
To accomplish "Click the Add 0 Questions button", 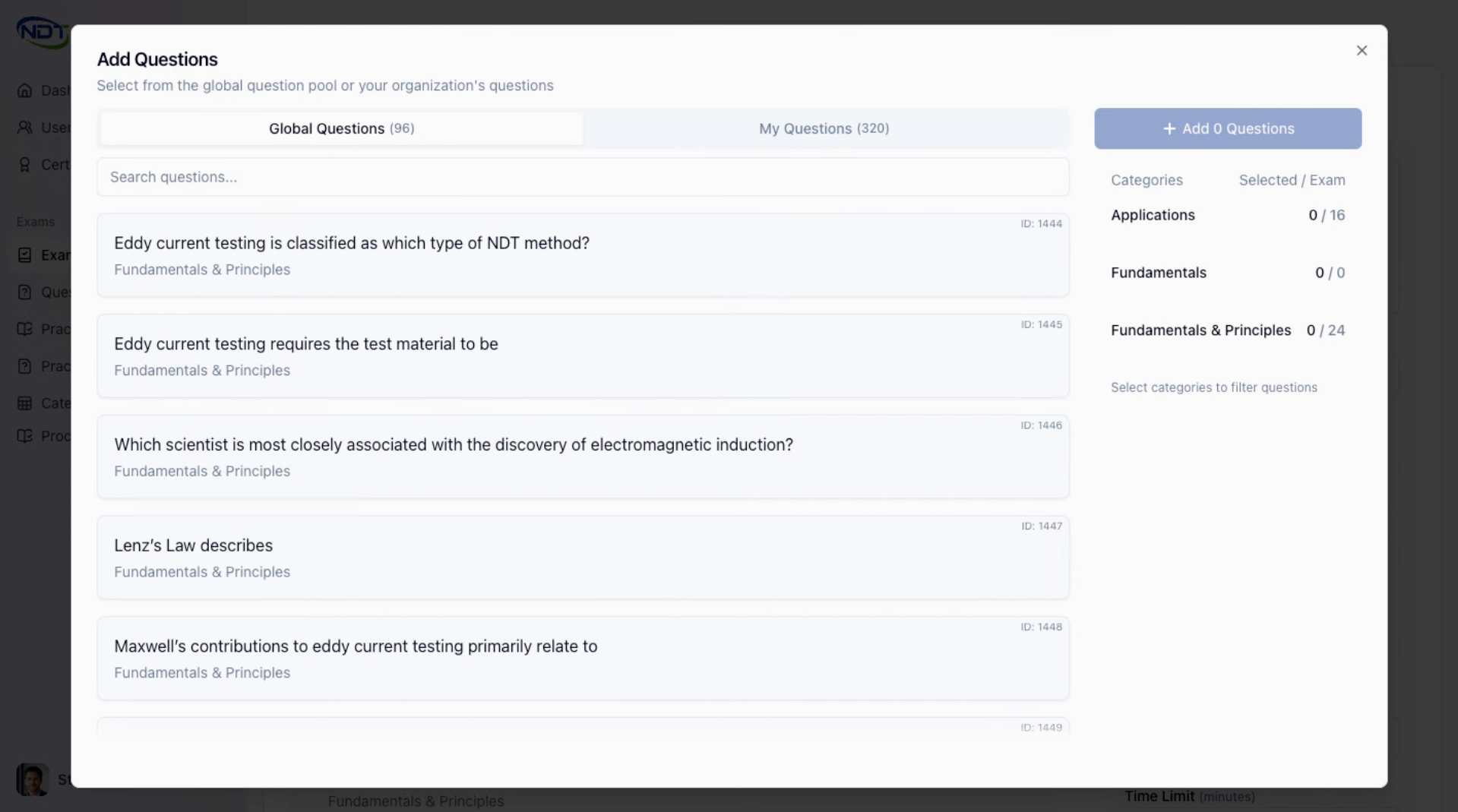I will (x=1228, y=128).
